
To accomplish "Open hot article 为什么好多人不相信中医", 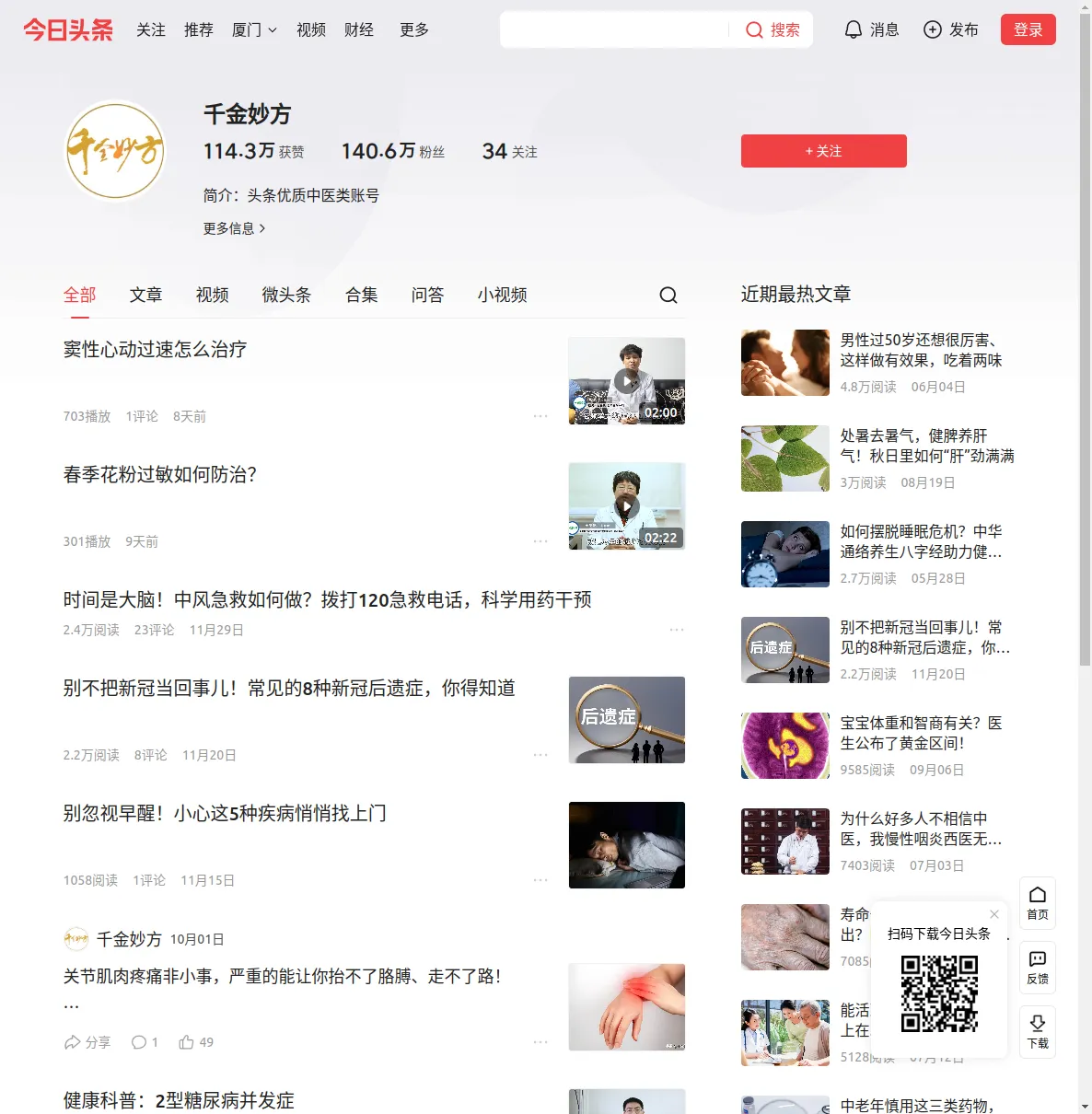I will click(x=922, y=829).
